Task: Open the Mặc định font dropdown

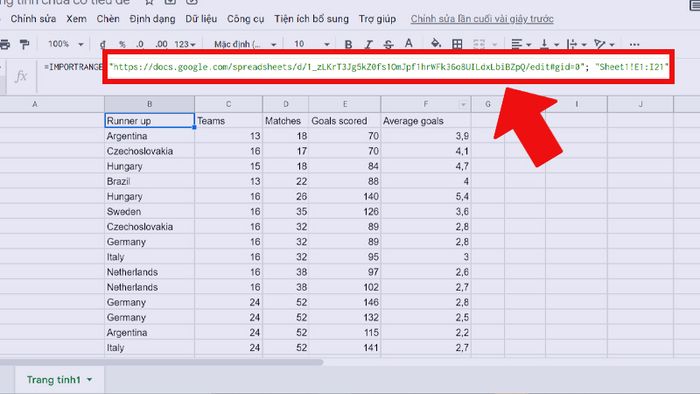Action: point(245,44)
